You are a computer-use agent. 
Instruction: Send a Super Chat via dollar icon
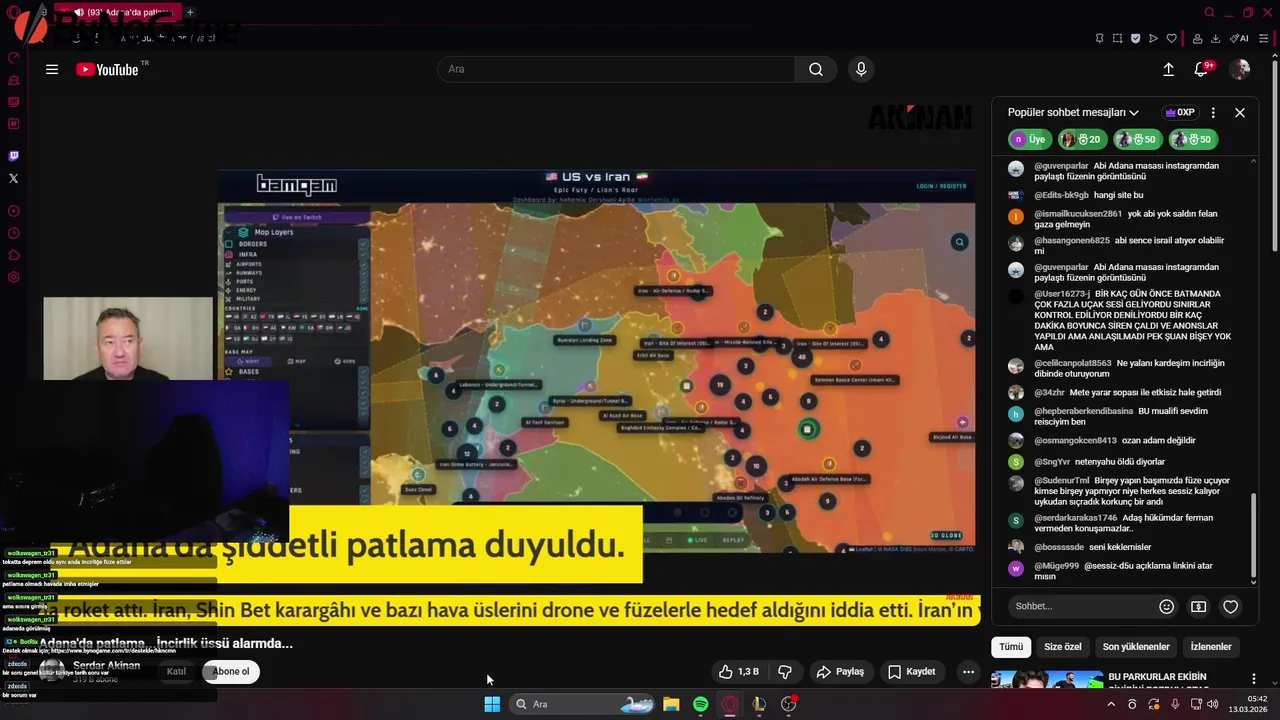click(1198, 606)
